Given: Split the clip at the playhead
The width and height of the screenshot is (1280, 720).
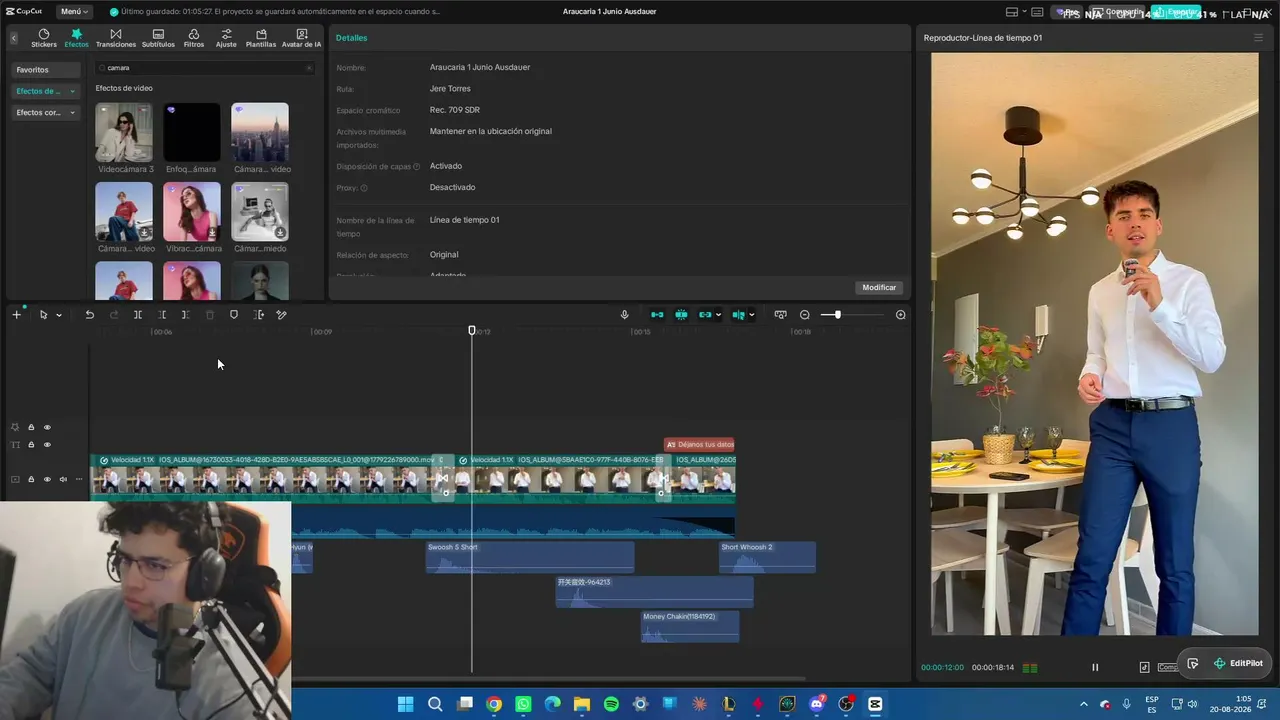Looking at the screenshot, I should coord(138,315).
